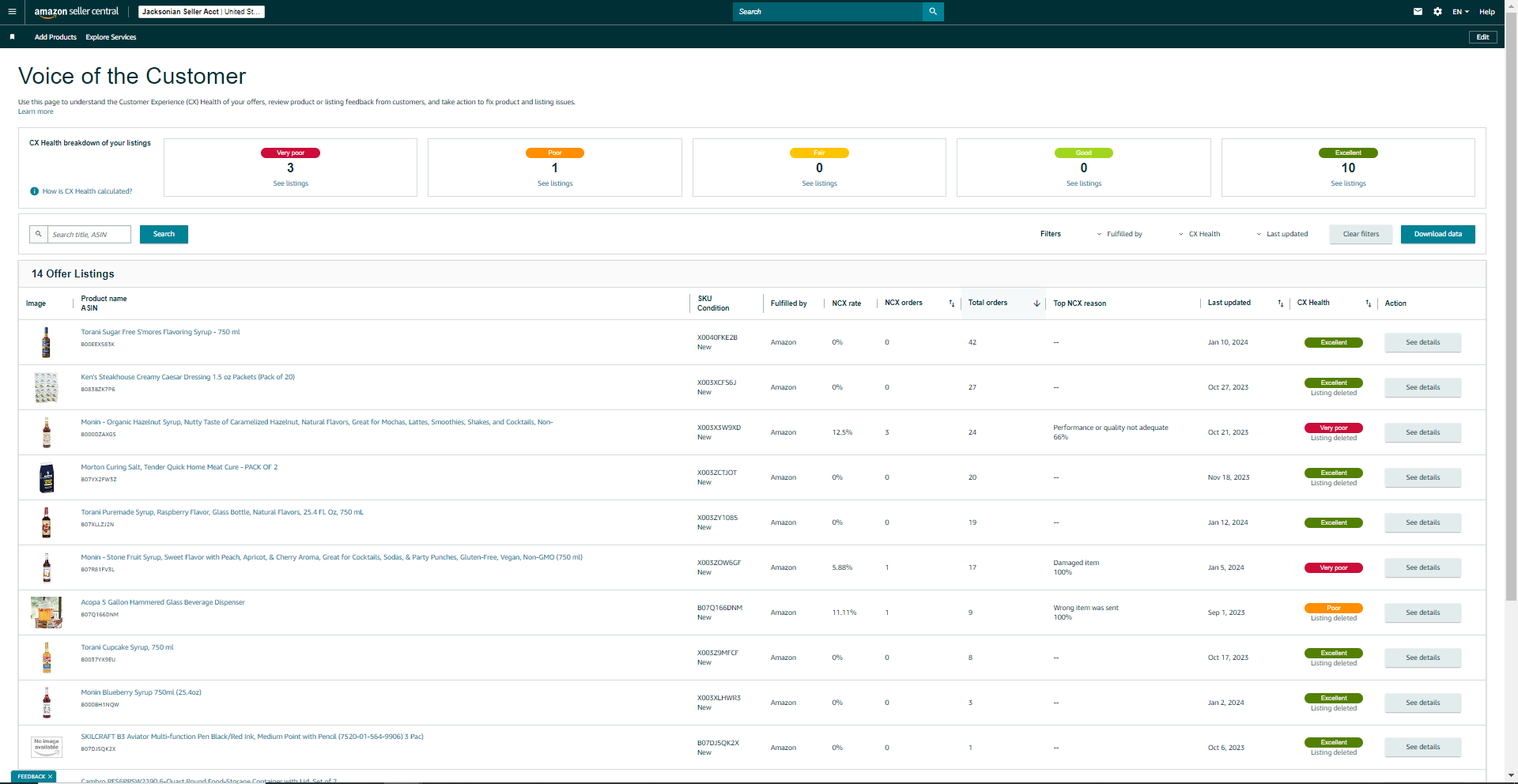The image size is (1518, 784).
Task: Open the messages envelope icon
Action: (x=1418, y=12)
